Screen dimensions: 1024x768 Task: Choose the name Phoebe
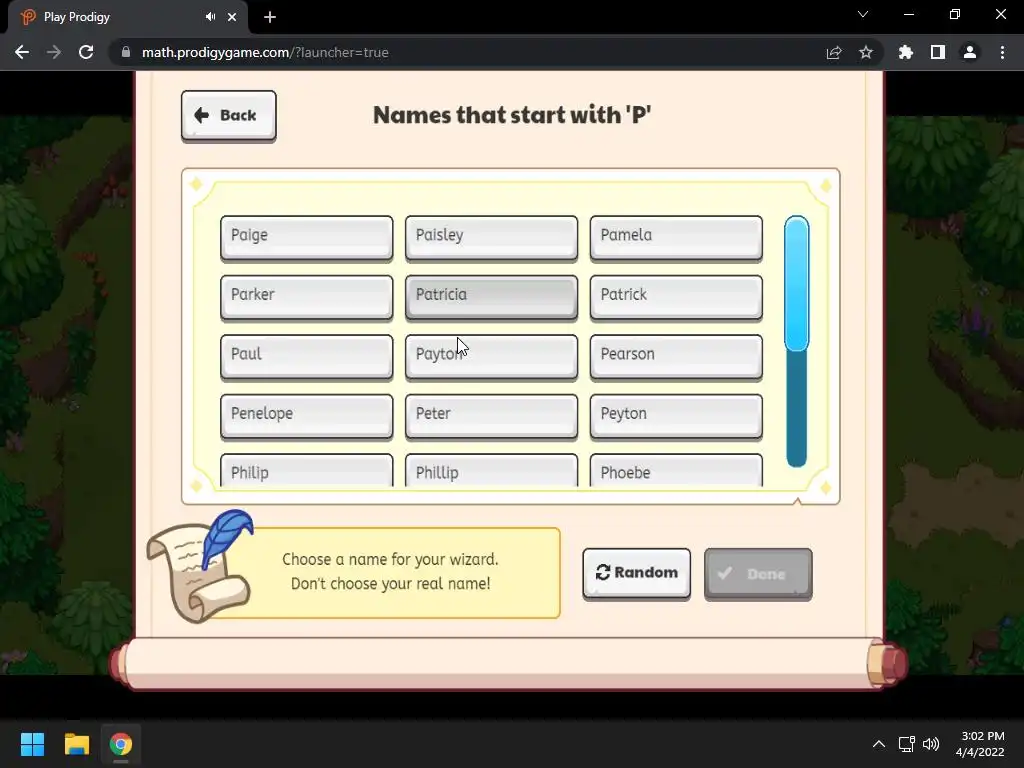676,470
